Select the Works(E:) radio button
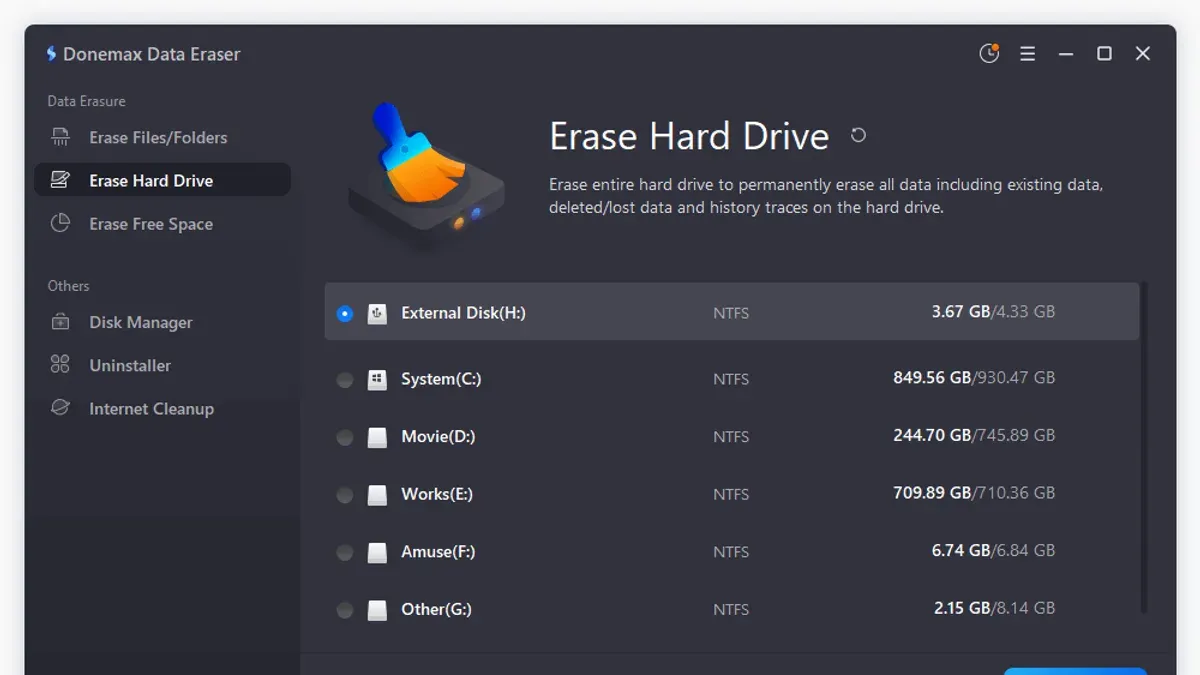Viewport: 1200px width, 675px height. pos(345,495)
